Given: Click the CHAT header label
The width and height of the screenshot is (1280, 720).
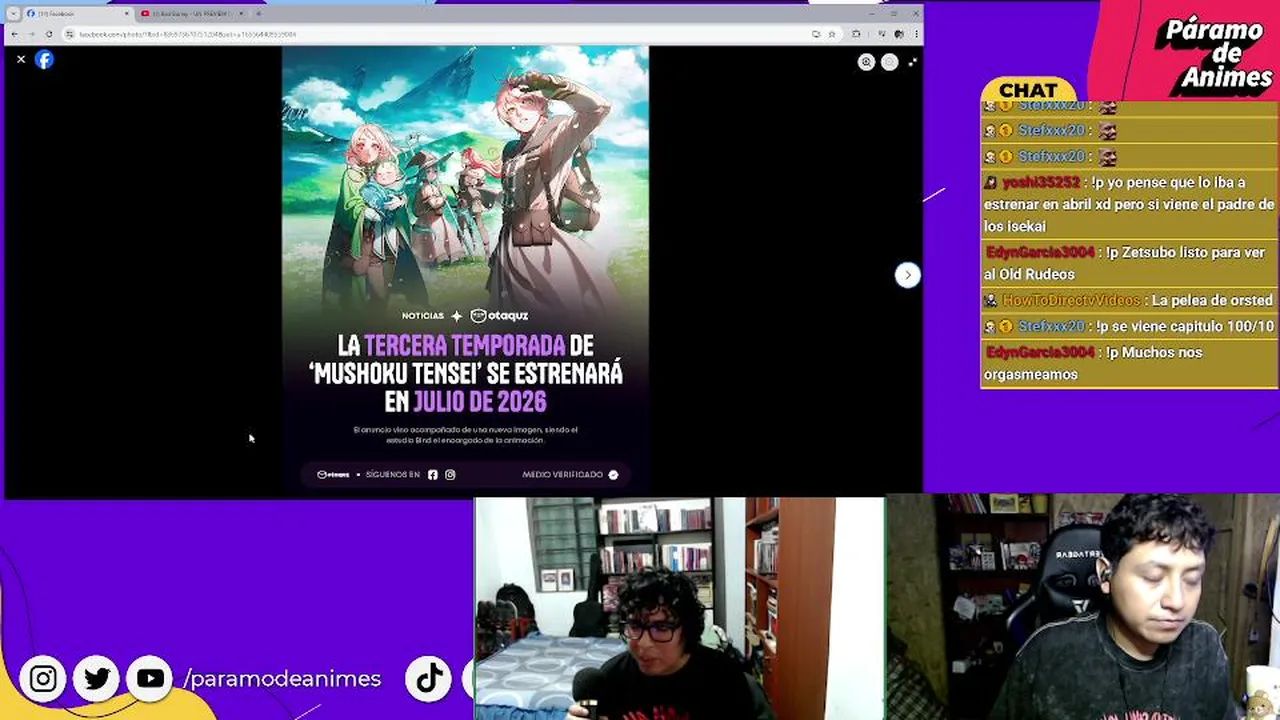Looking at the screenshot, I should pyautogui.click(x=1028, y=90).
